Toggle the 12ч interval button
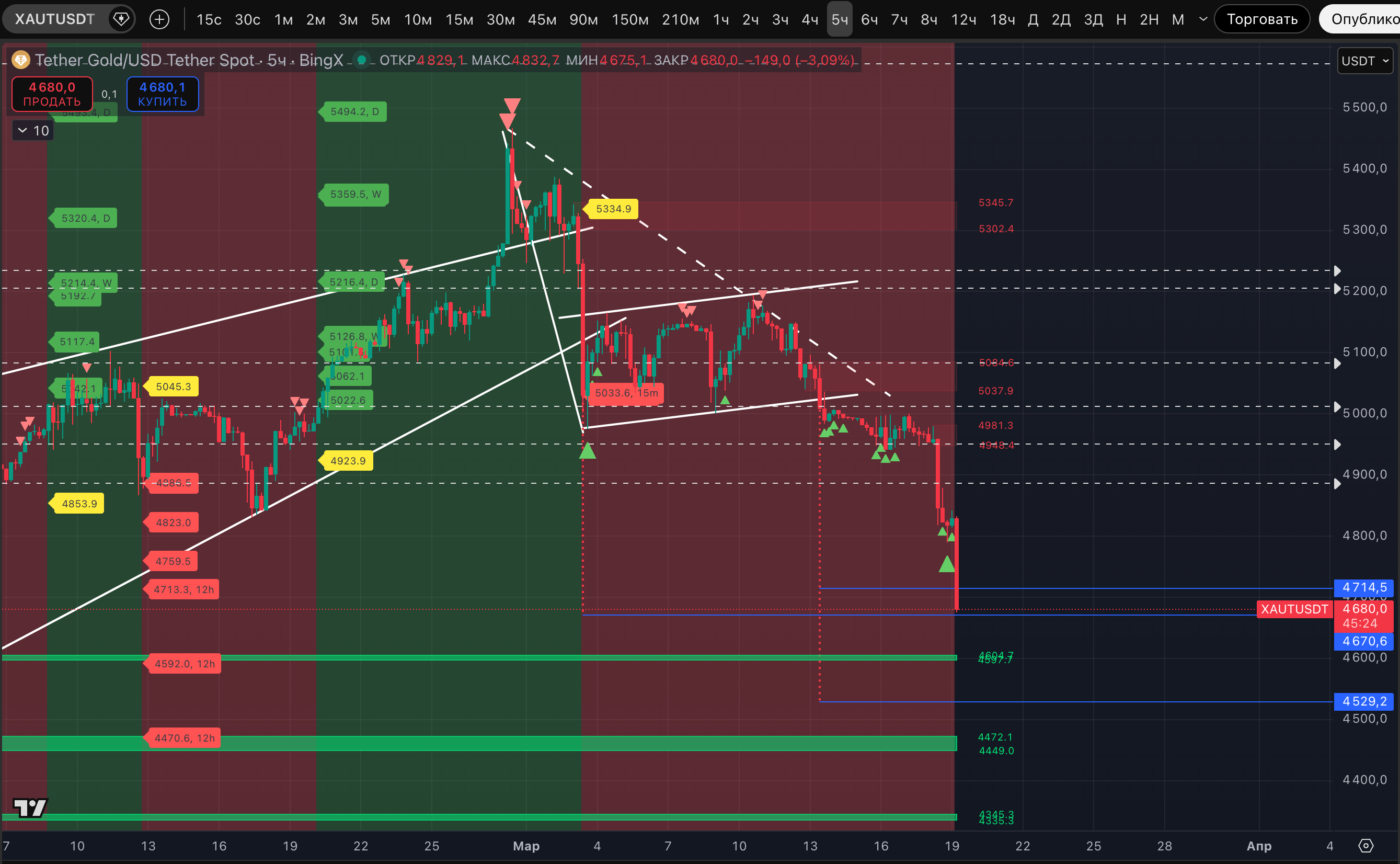The width and height of the screenshot is (1400, 864). click(x=963, y=19)
